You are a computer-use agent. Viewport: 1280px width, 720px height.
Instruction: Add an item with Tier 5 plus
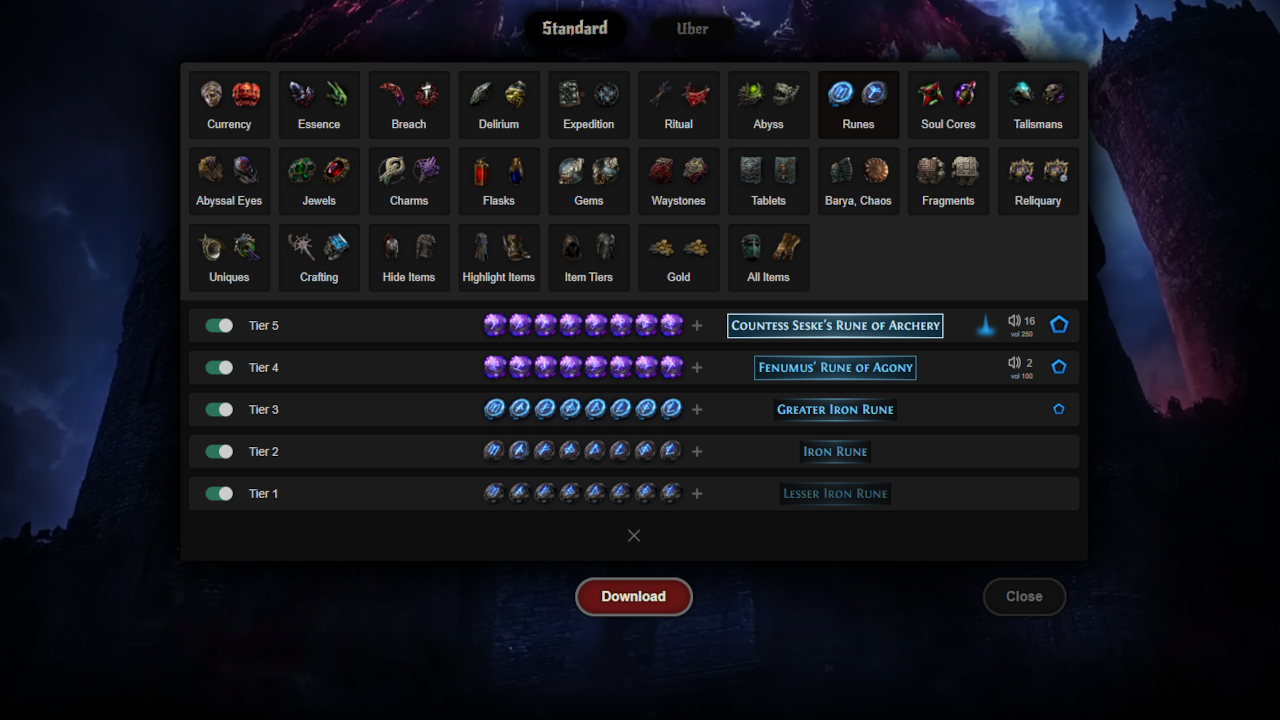(x=697, y=325)
